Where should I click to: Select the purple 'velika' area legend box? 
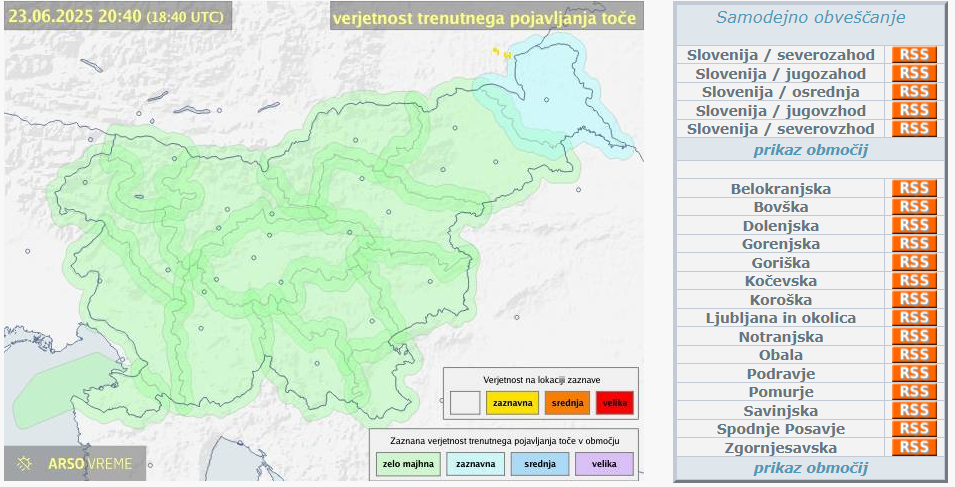pyautogui.click(x=604, y=464)
